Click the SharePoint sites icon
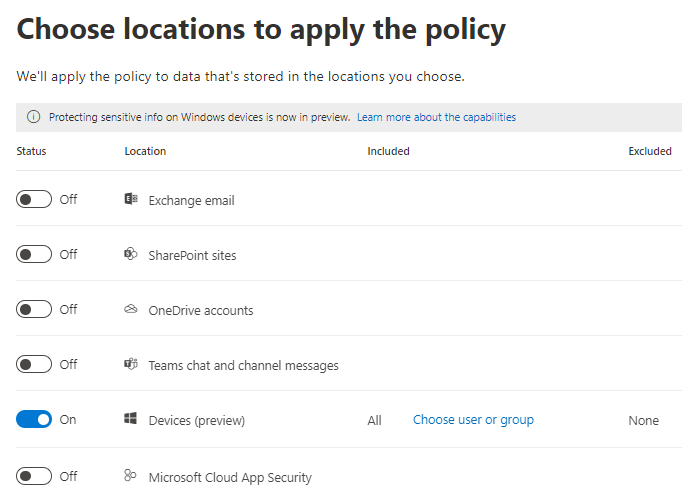The height and width of the screenshot is (499, 693). click(x=130, y=255)
